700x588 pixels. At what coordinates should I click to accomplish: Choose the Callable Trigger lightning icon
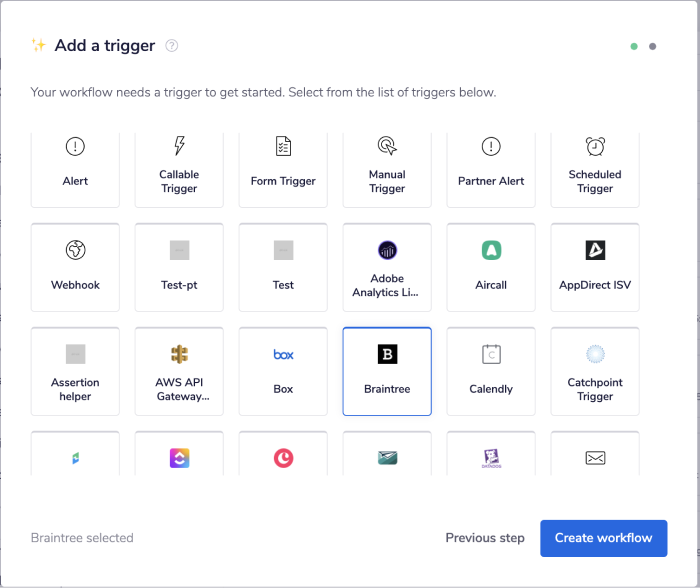(179, 147)
